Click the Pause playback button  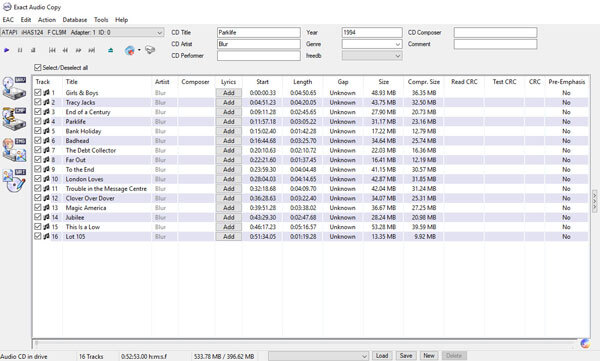click(x=20, y=50)
